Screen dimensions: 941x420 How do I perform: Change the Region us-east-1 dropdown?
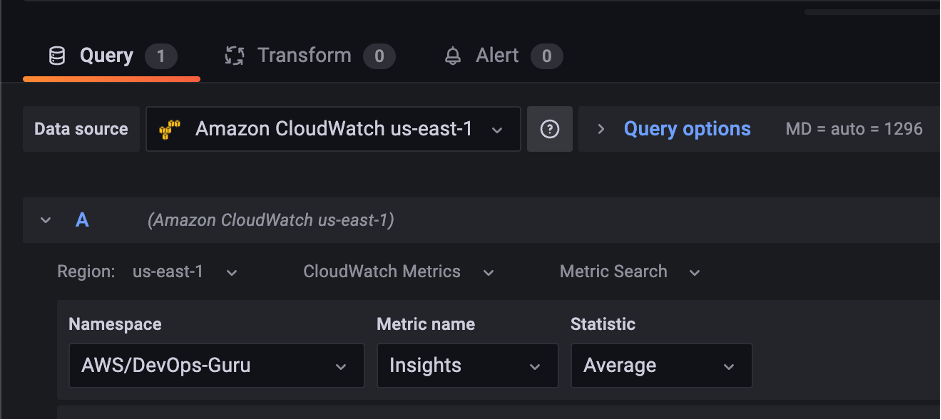pyautogui.click(x=185, y=272)
